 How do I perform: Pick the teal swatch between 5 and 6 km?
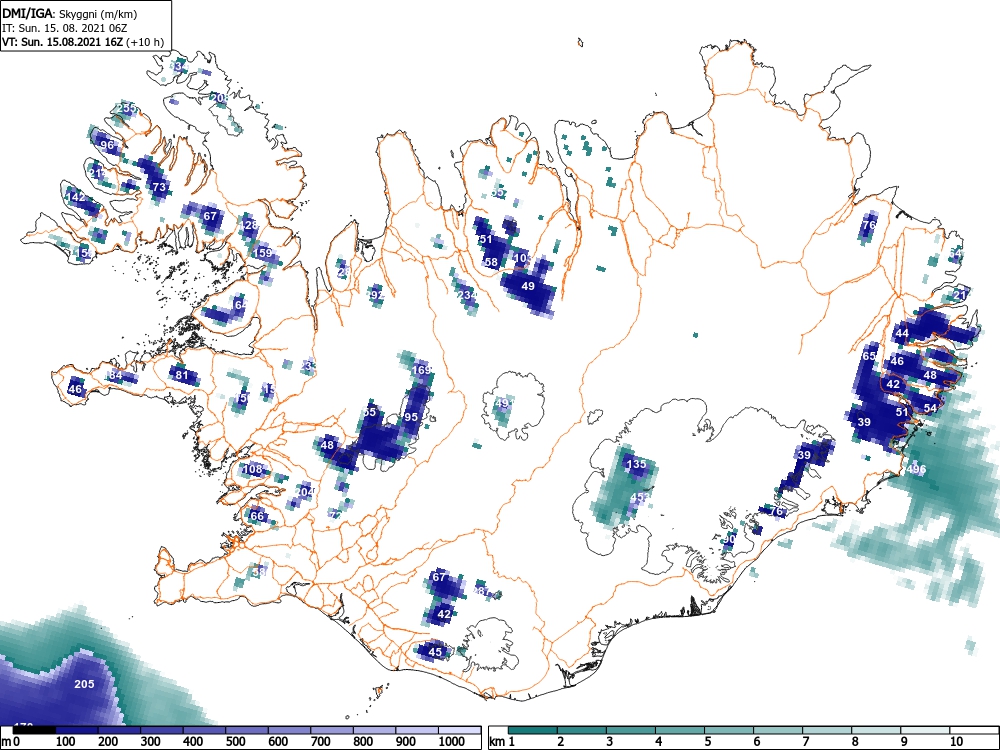pyautogui.click(x=729, y=730)
